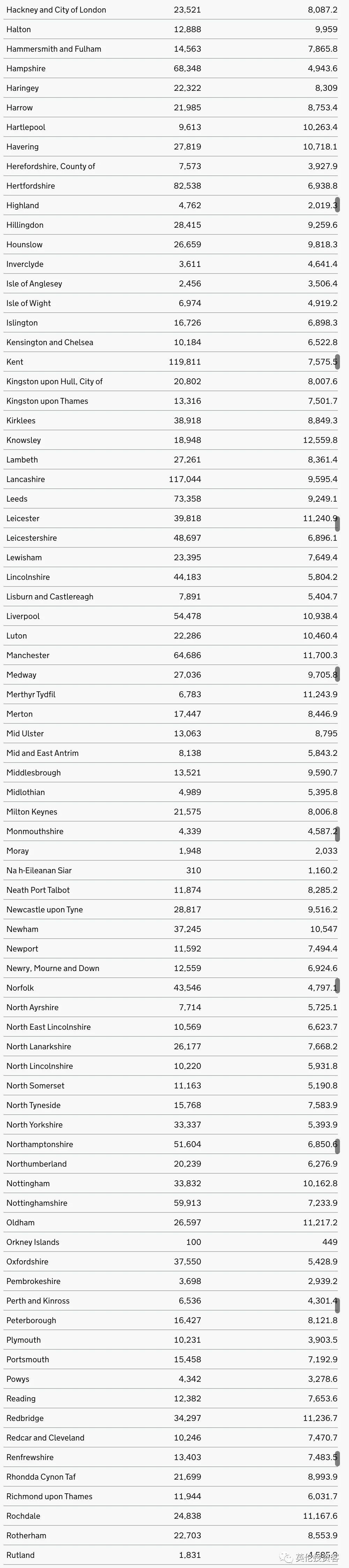Select the Knowsley rate value 12,559.8

coord(320,440)
